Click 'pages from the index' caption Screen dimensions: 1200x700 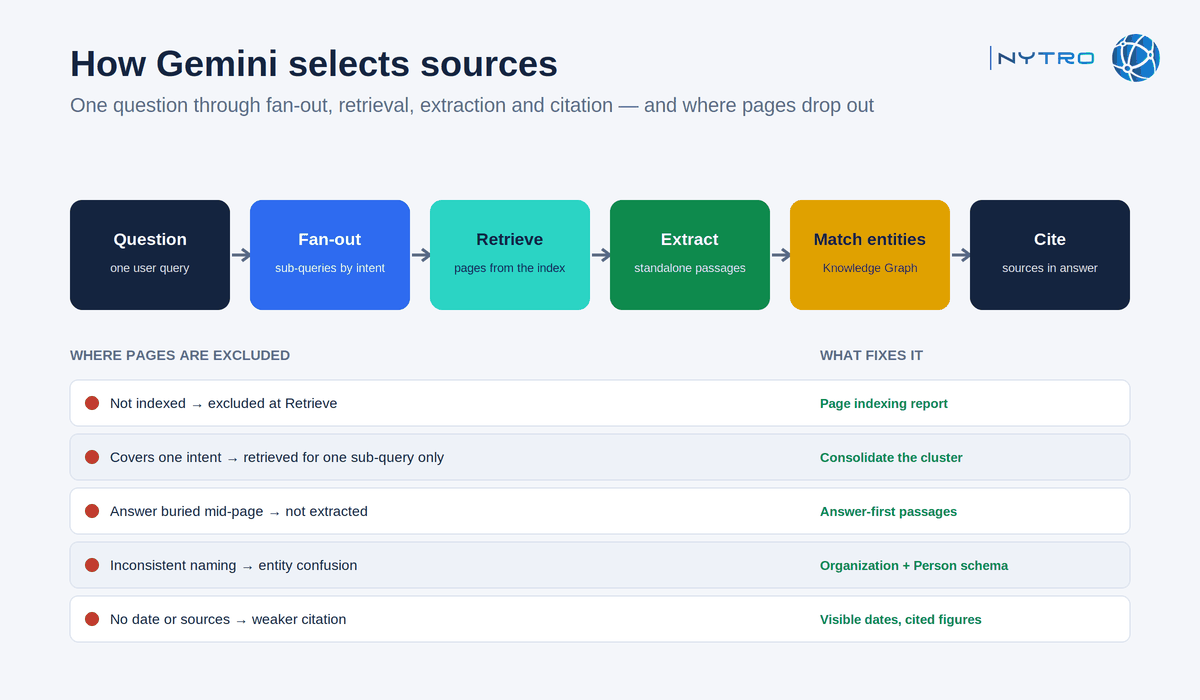click(510, 268)
